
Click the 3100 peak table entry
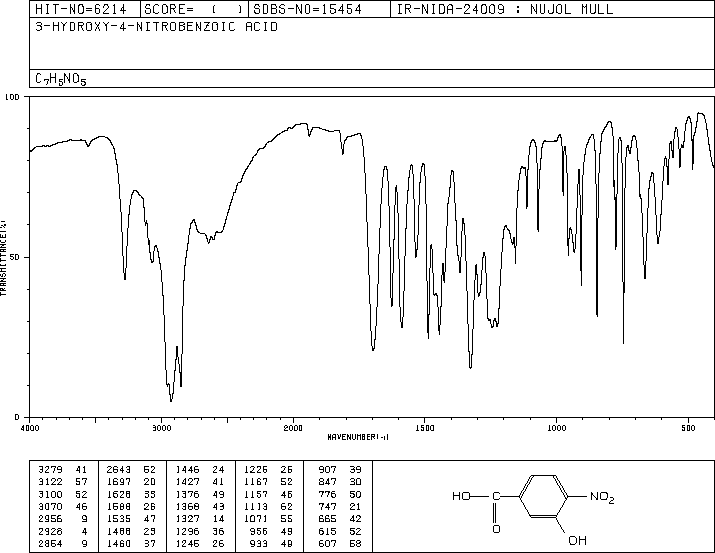[63, 494]
